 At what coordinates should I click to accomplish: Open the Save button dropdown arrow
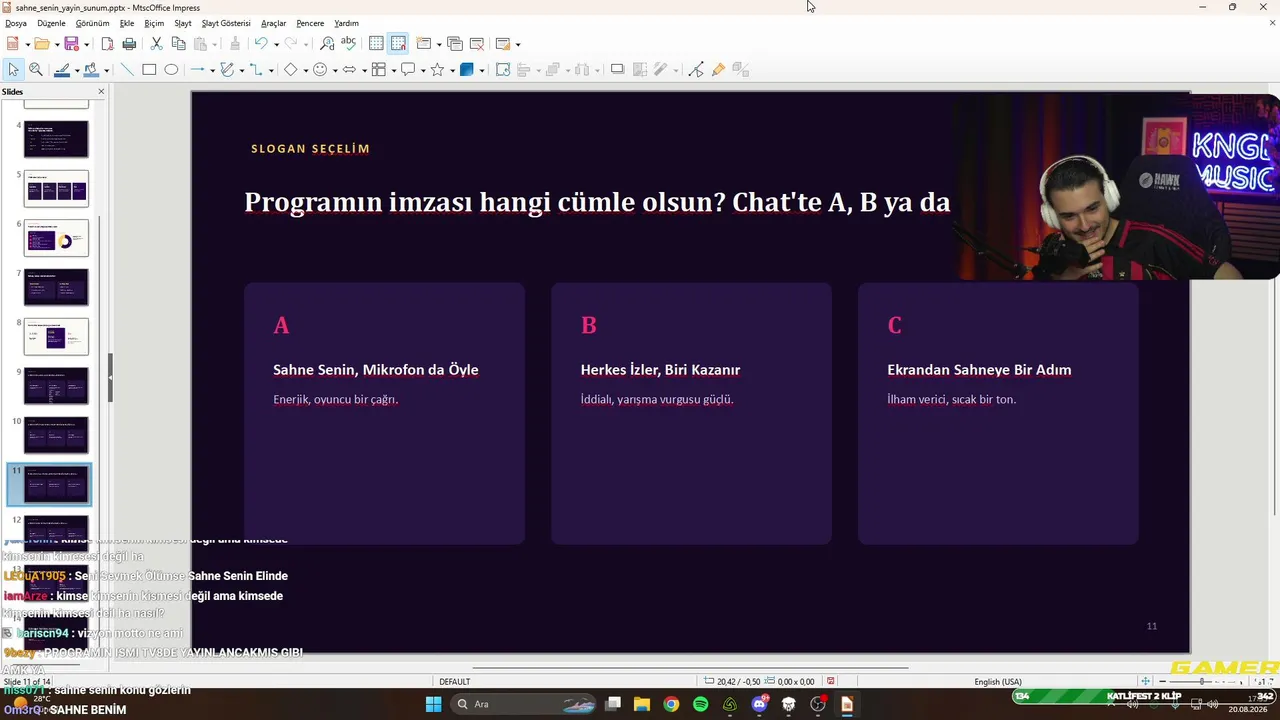tap(86, 44)
